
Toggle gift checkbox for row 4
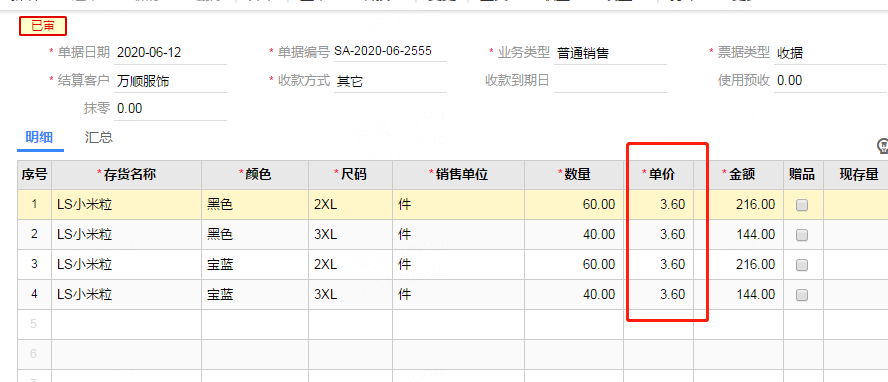pos(801,295)
